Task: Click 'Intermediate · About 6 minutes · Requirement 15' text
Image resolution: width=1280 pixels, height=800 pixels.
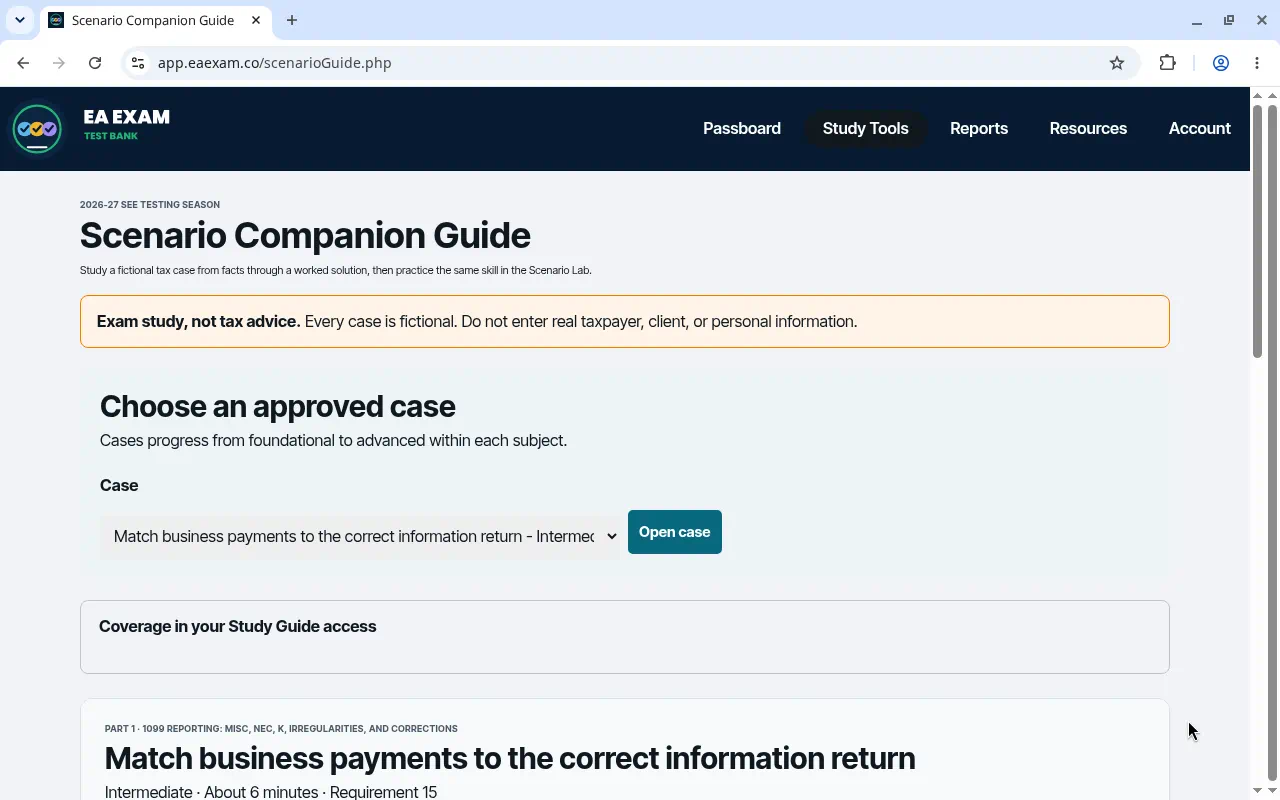Action: click(x=271, y=792)
